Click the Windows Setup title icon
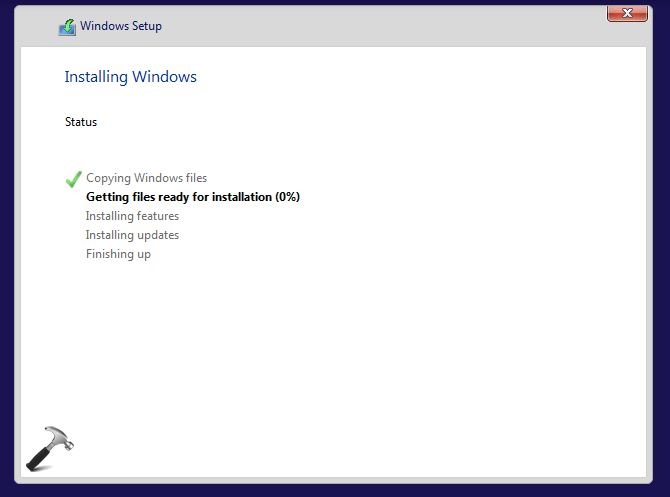Viewport: 670px width, 497px height. pyautogui.click(x=68, y=27)
